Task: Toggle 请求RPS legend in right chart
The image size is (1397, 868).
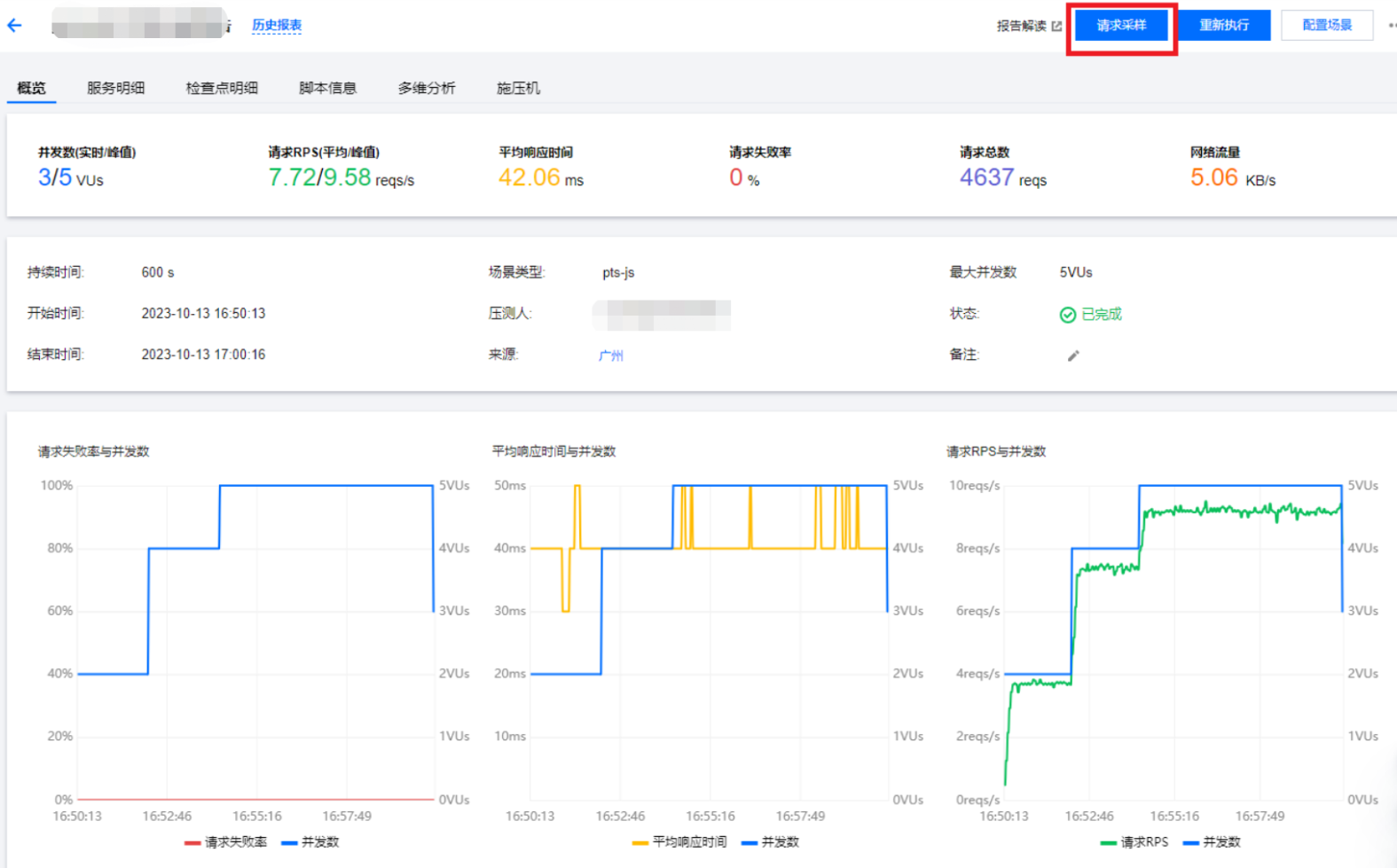Action: [1134, 842]
